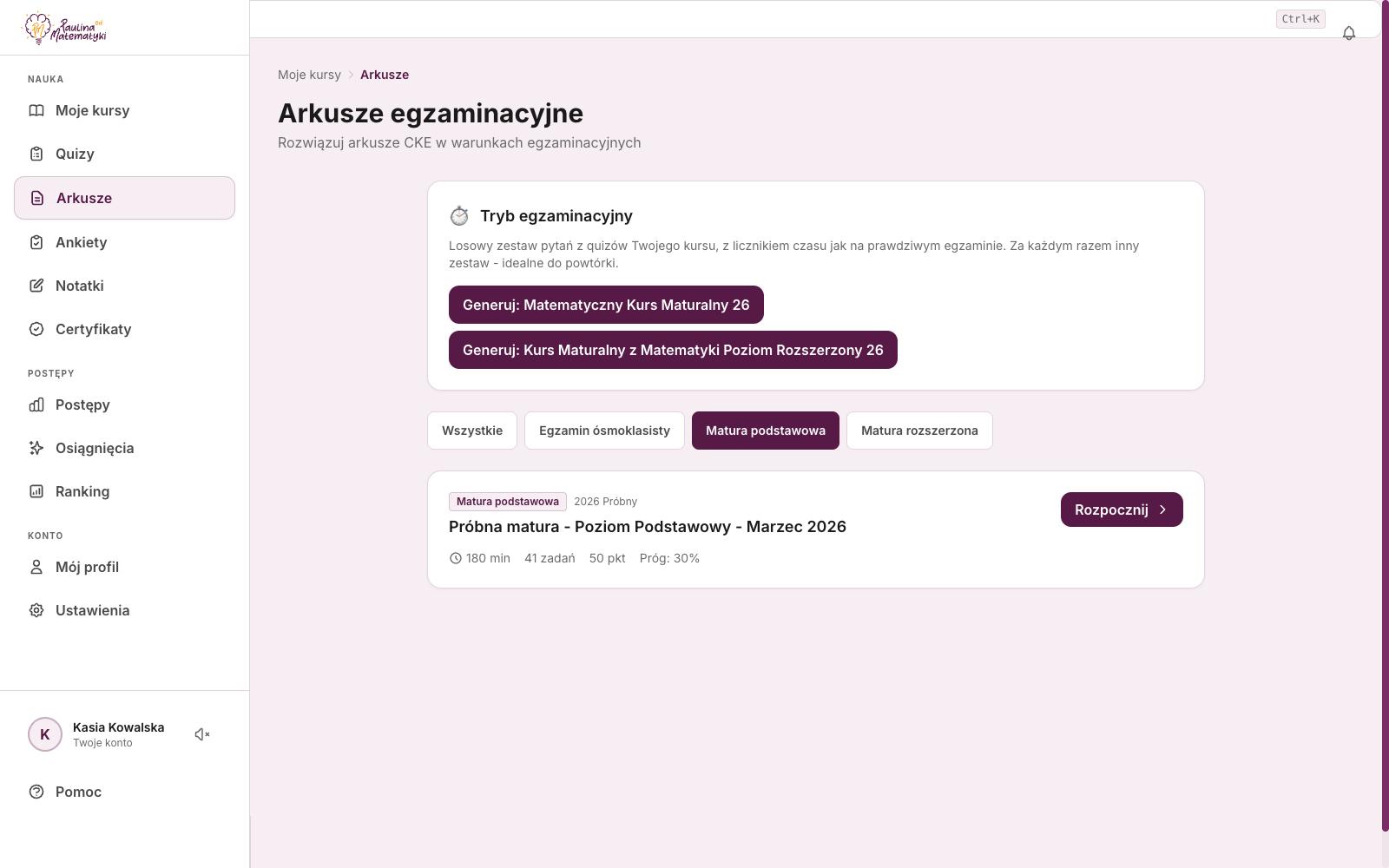This screenshot has width=1389, height=868.
Task: Click the Matura podstawowa tag badge
Action: 508,502
